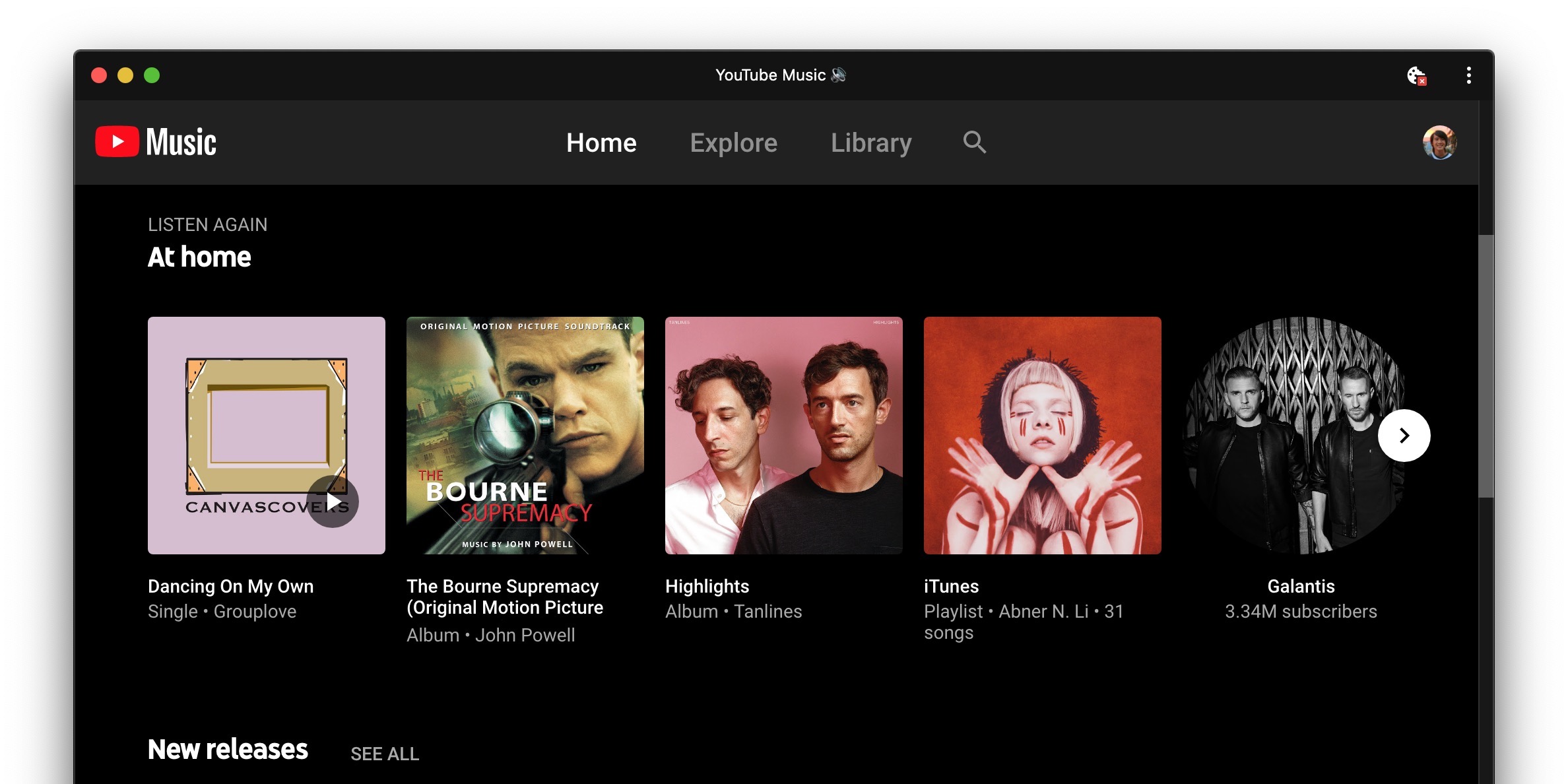Viewport: 1568px width, 784px height.
Task: Play Dancing On My Own single
Action: pyautogui.click(x=333, y=502)
